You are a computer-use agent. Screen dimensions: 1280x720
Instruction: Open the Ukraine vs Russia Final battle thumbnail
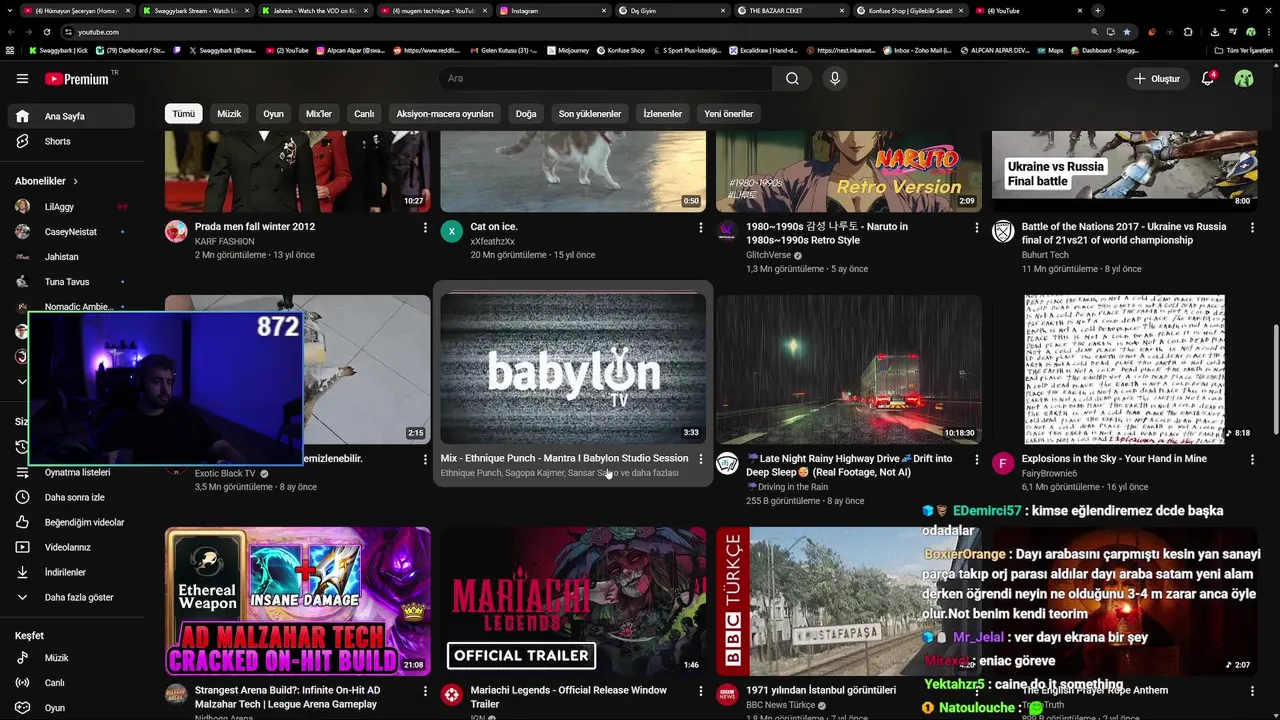pos(1124,171)
